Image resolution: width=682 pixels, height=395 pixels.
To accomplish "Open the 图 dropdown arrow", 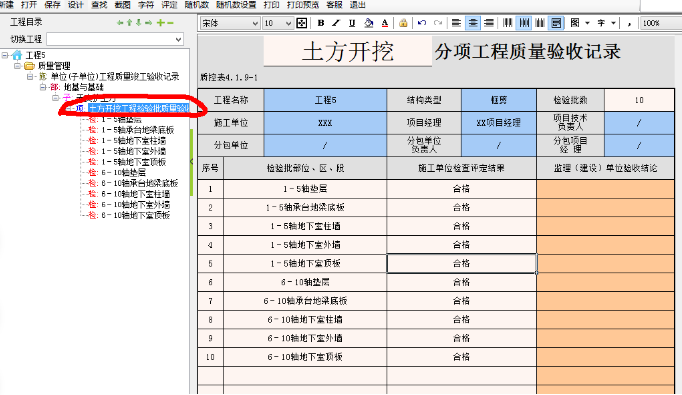I will [587, 23].
